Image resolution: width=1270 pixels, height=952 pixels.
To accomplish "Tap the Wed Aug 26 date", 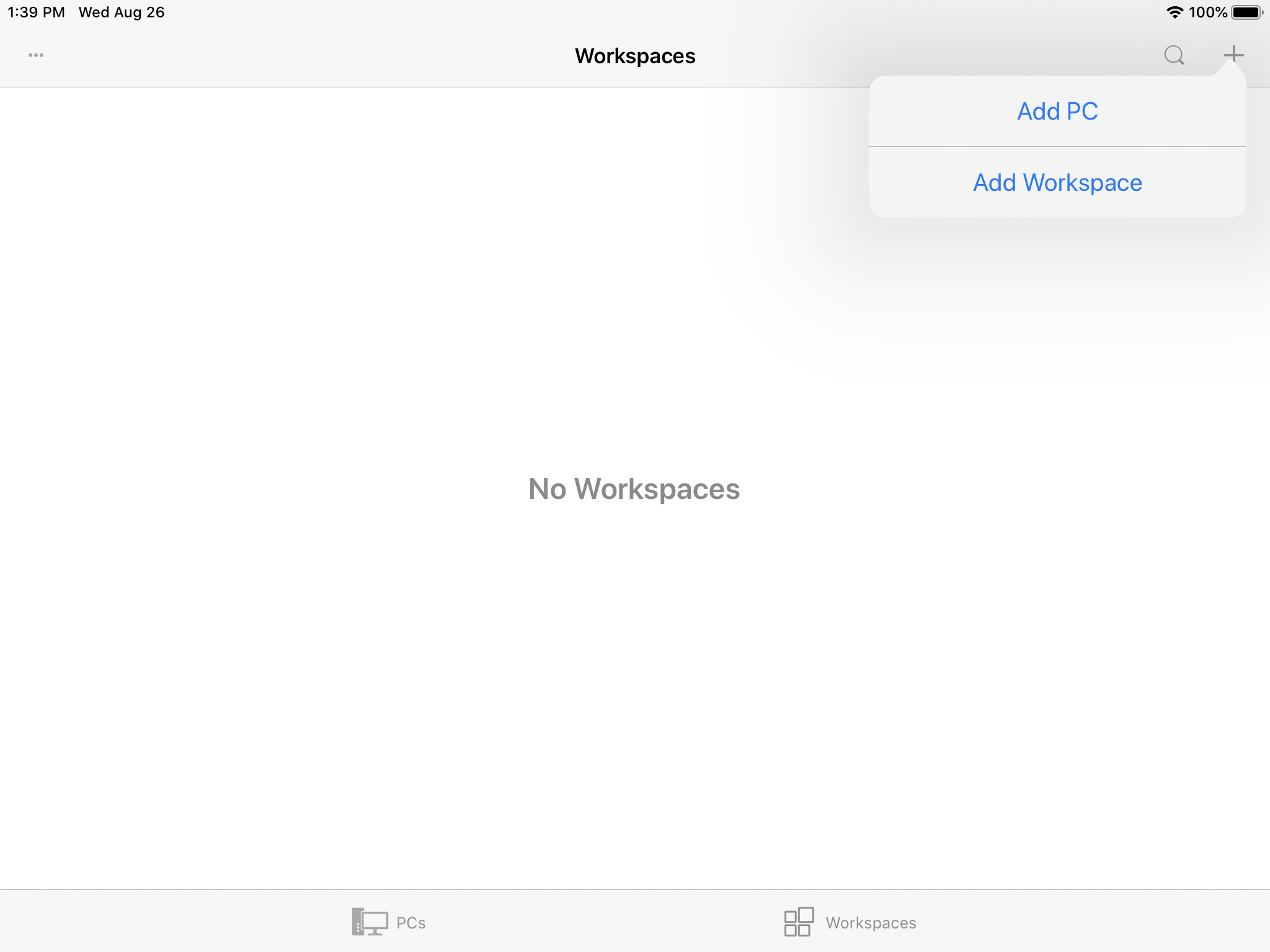I will (122, 12).
